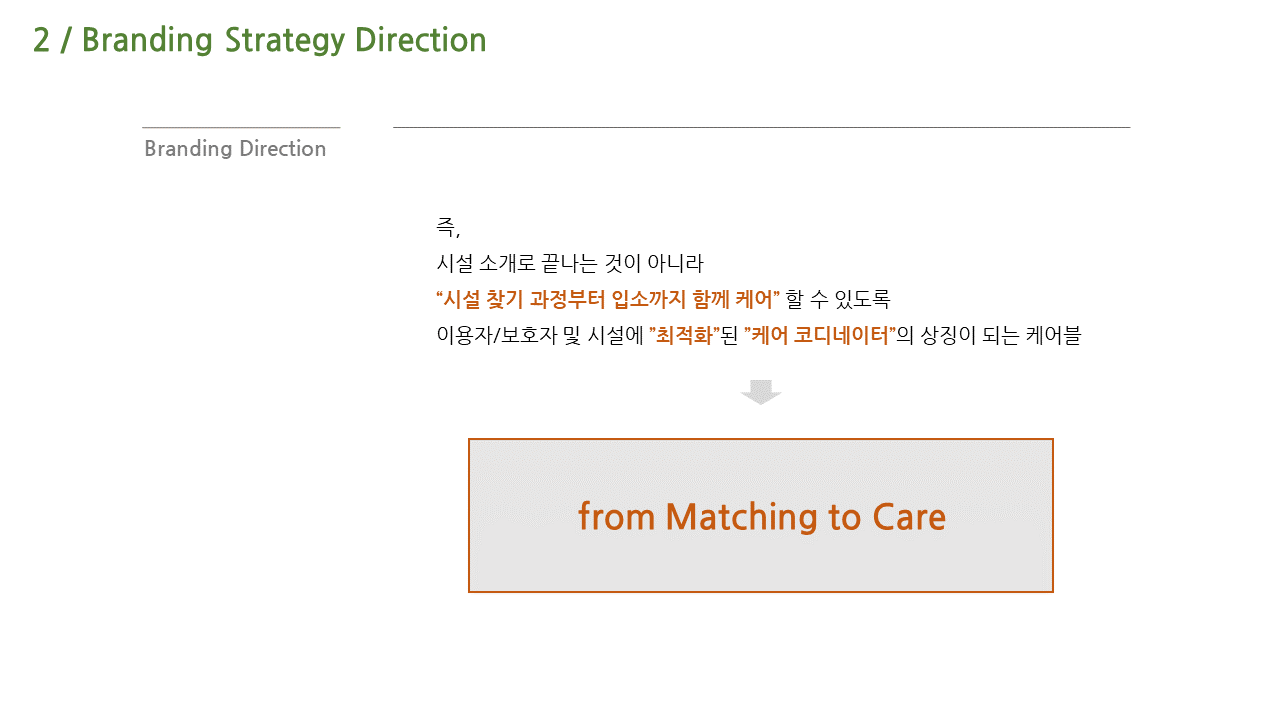Select the "from Matching to Care" text
Image resolution: width=1280 pixels, height=720 pixels.
pyautogui.click(x=761, y=517)
